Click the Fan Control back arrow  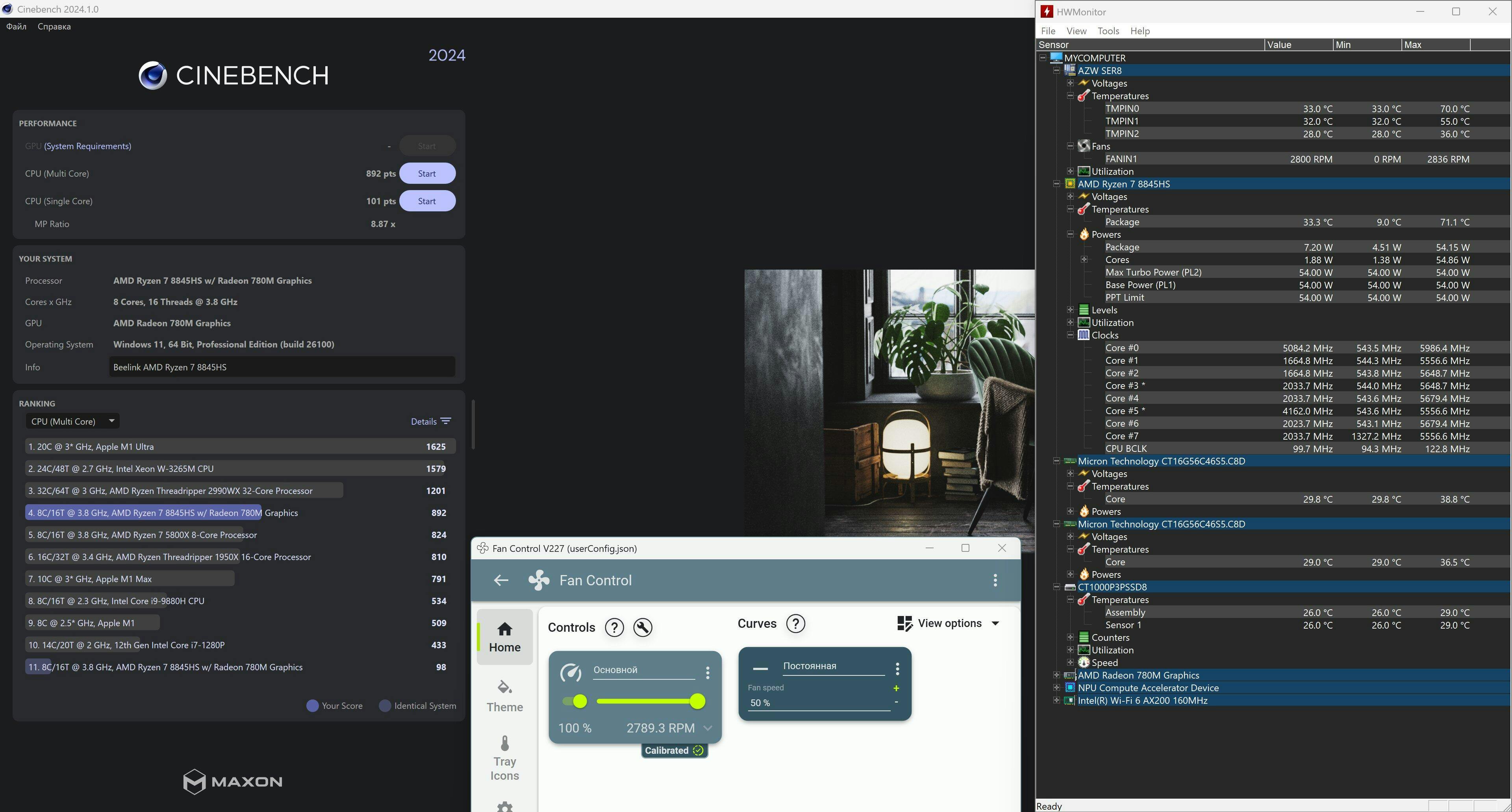501,580
